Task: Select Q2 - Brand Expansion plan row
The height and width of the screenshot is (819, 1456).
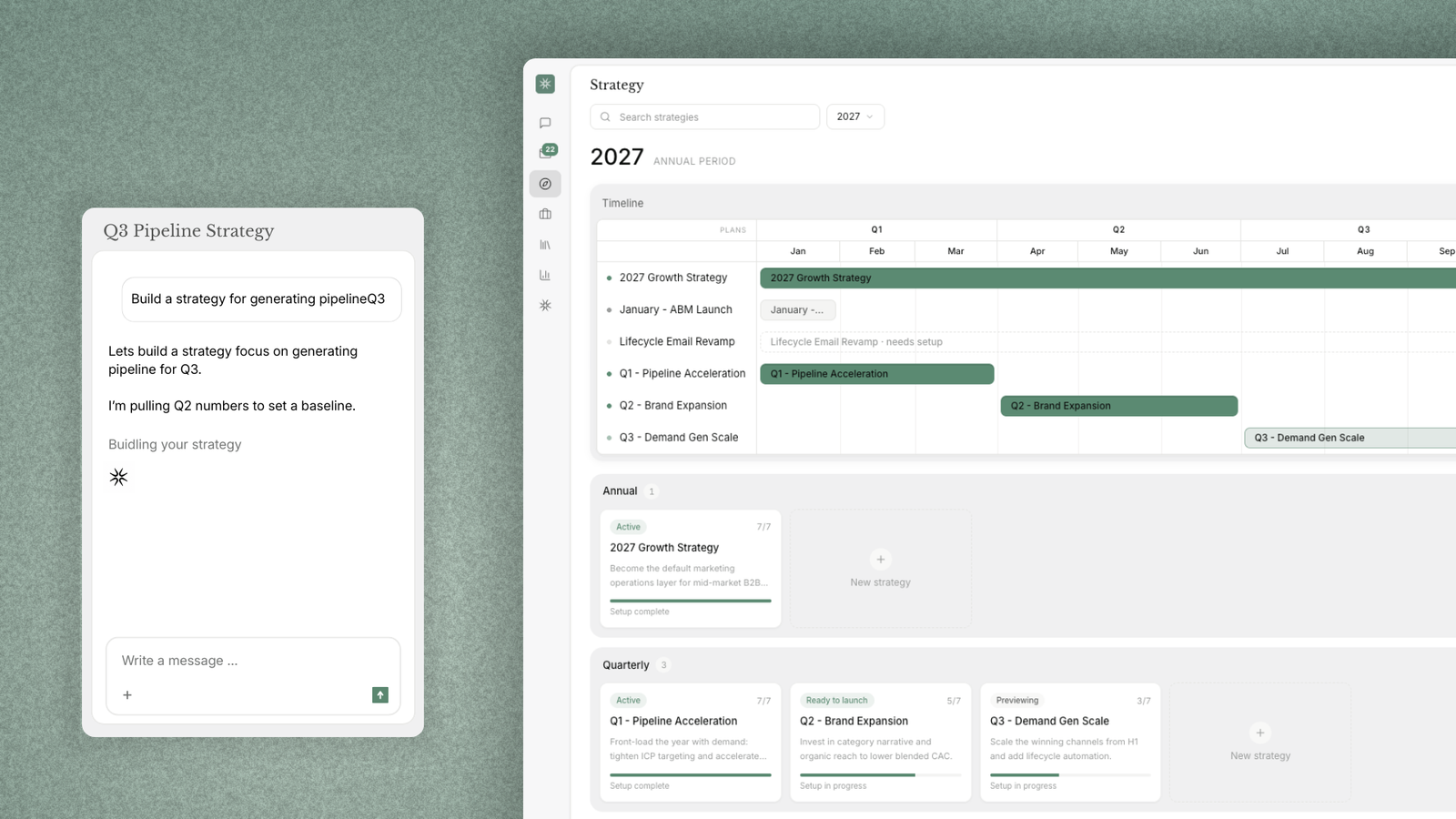Action: (x=676, y=405)
